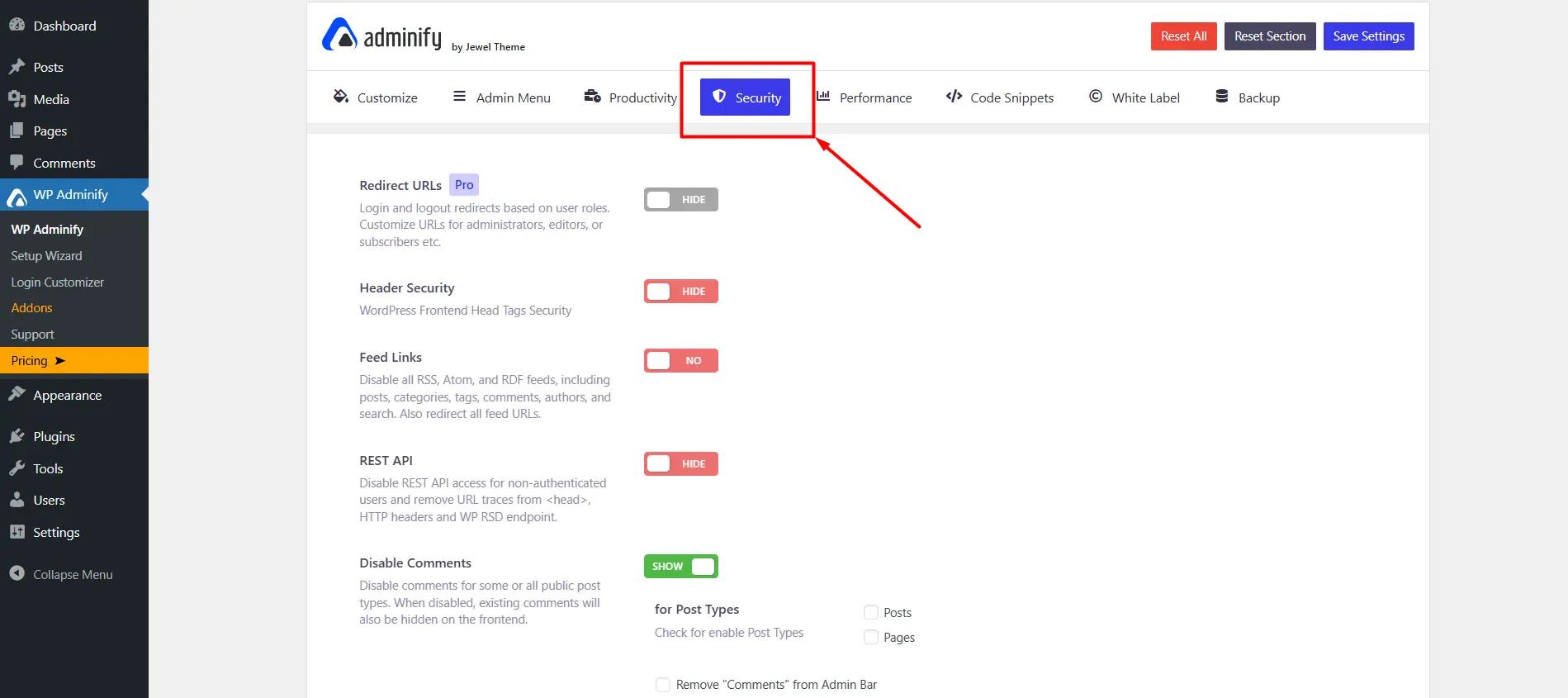This screenshot has width=1568, height=698.
Task: Click the Plugins plug icon in sidebar
Action: [x=17, y=436]
